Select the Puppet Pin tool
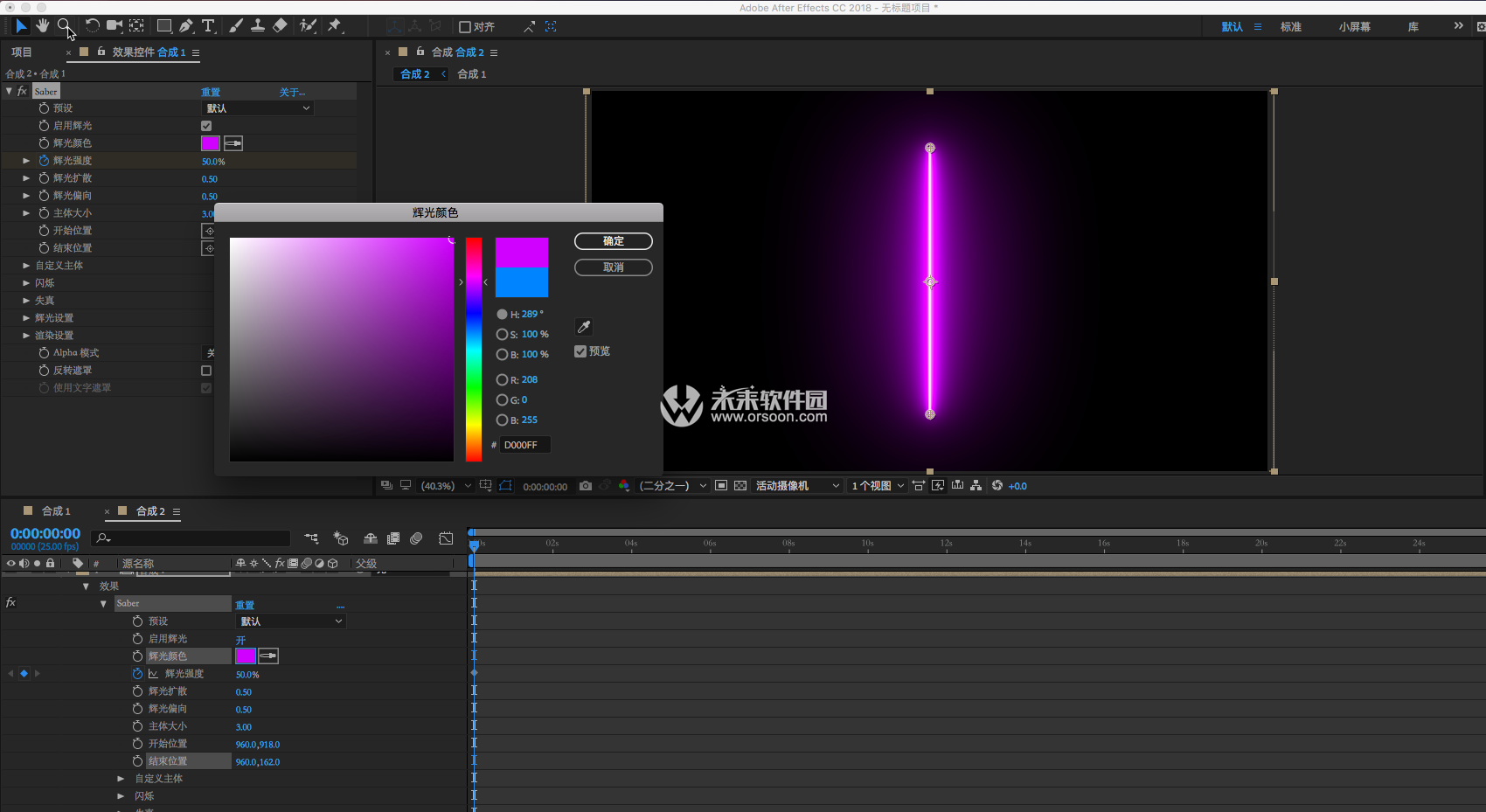 coord(335,26)
